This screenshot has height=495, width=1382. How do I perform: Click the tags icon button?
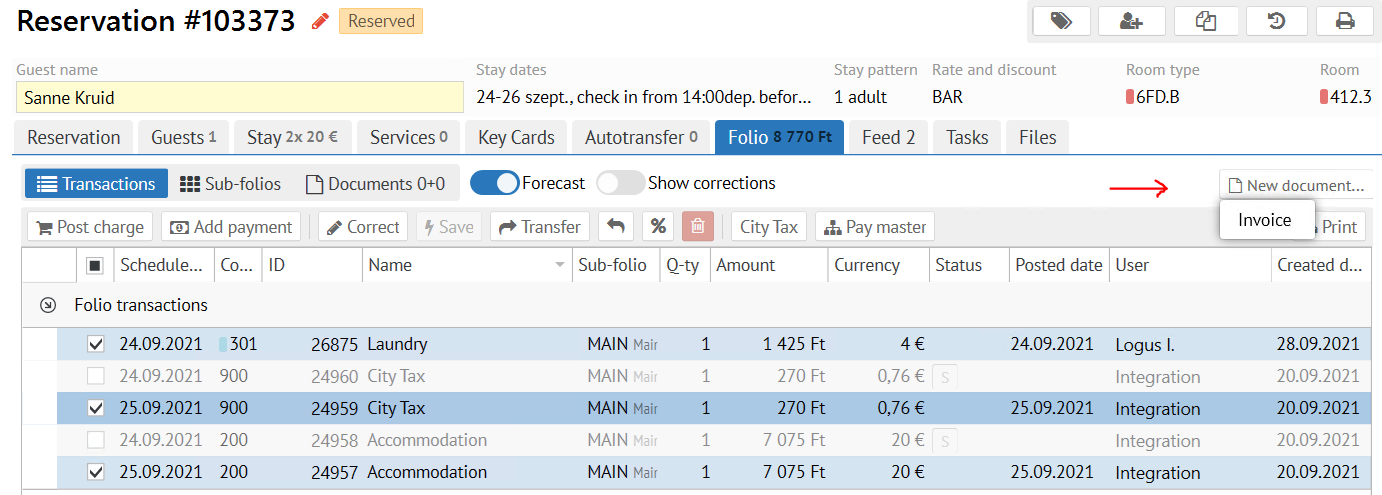pos(1061,21)
